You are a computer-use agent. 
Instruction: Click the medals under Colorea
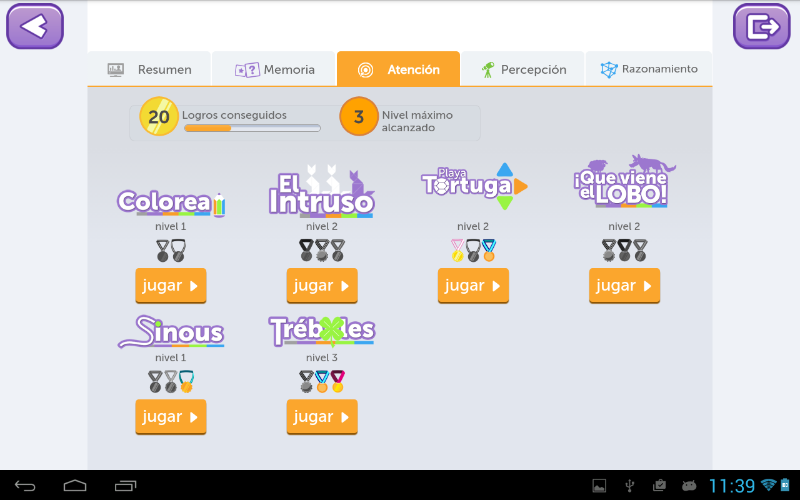click(x=171, y=251)
